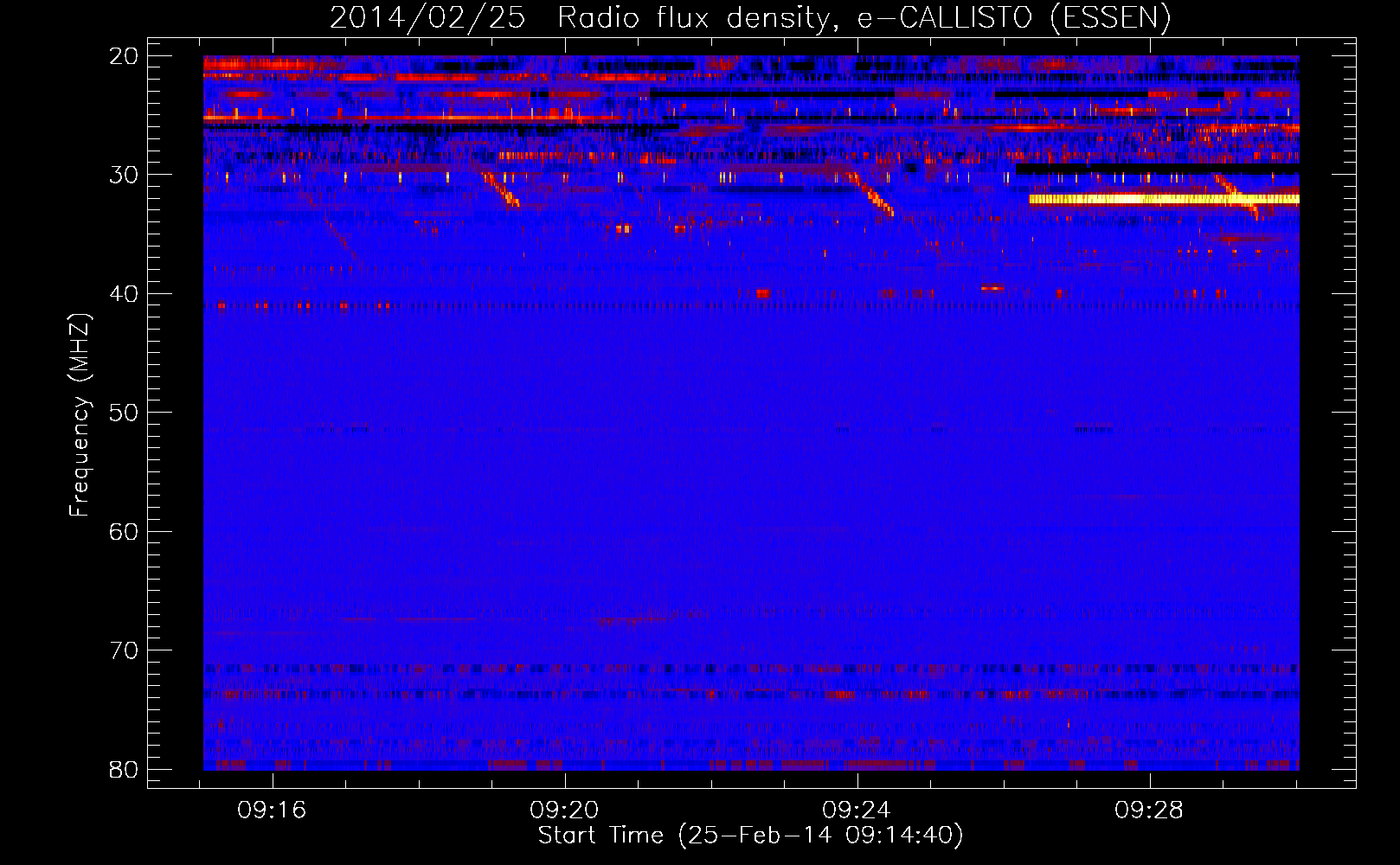This screenshot has height=865, width=1400.
Task: Click the 20 frequency tick label
Action: [124, 56]
